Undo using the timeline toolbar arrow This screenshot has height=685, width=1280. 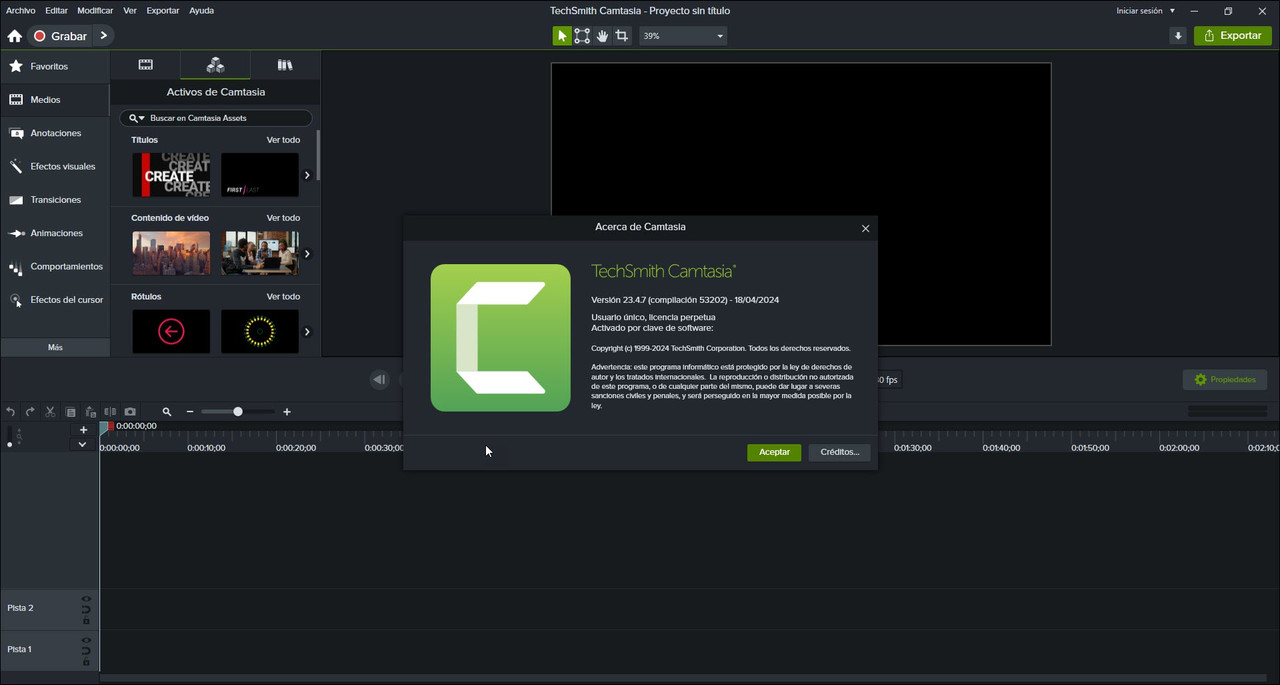pos(11,412)
